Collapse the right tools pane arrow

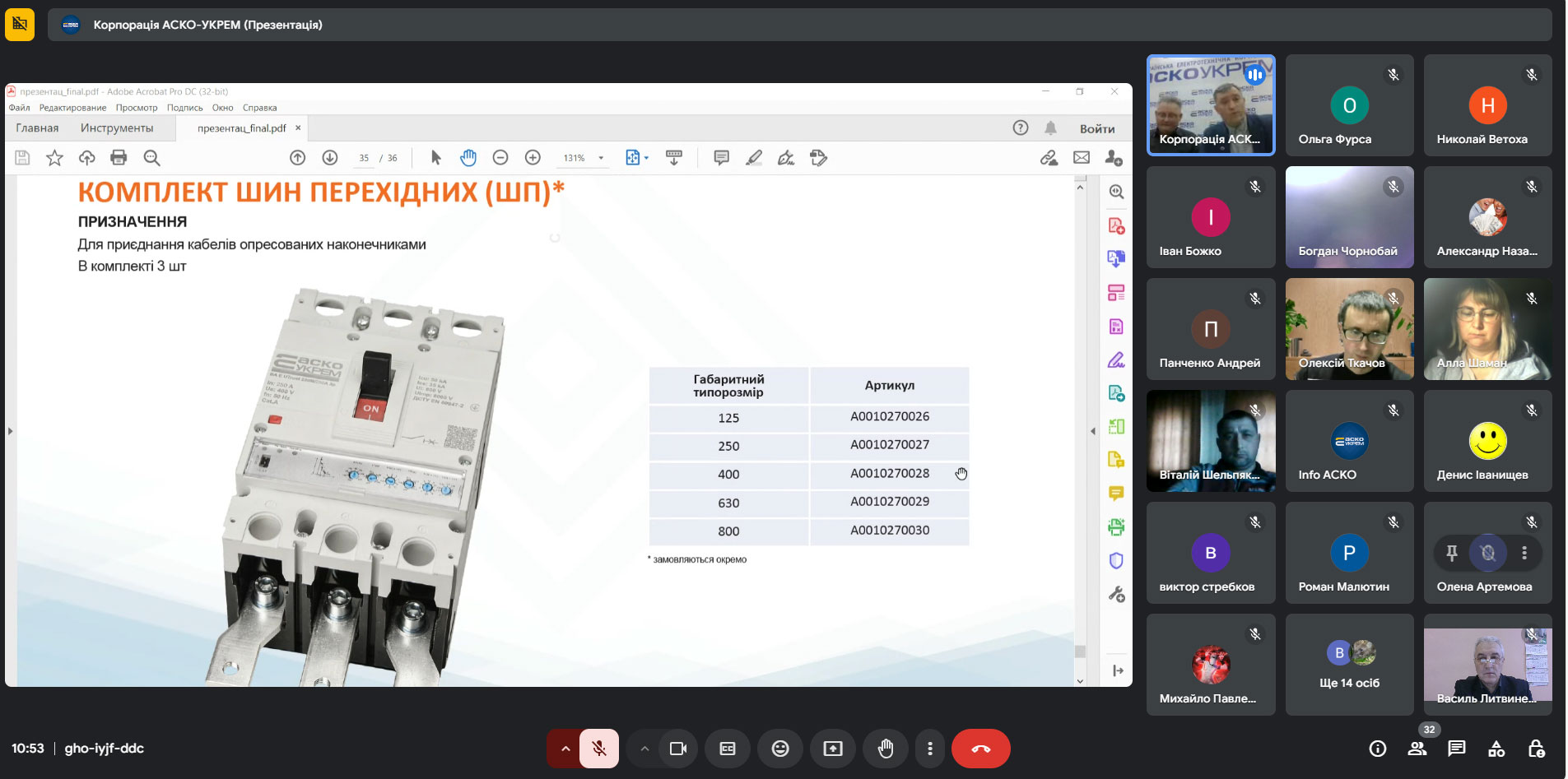point(1093,430)
